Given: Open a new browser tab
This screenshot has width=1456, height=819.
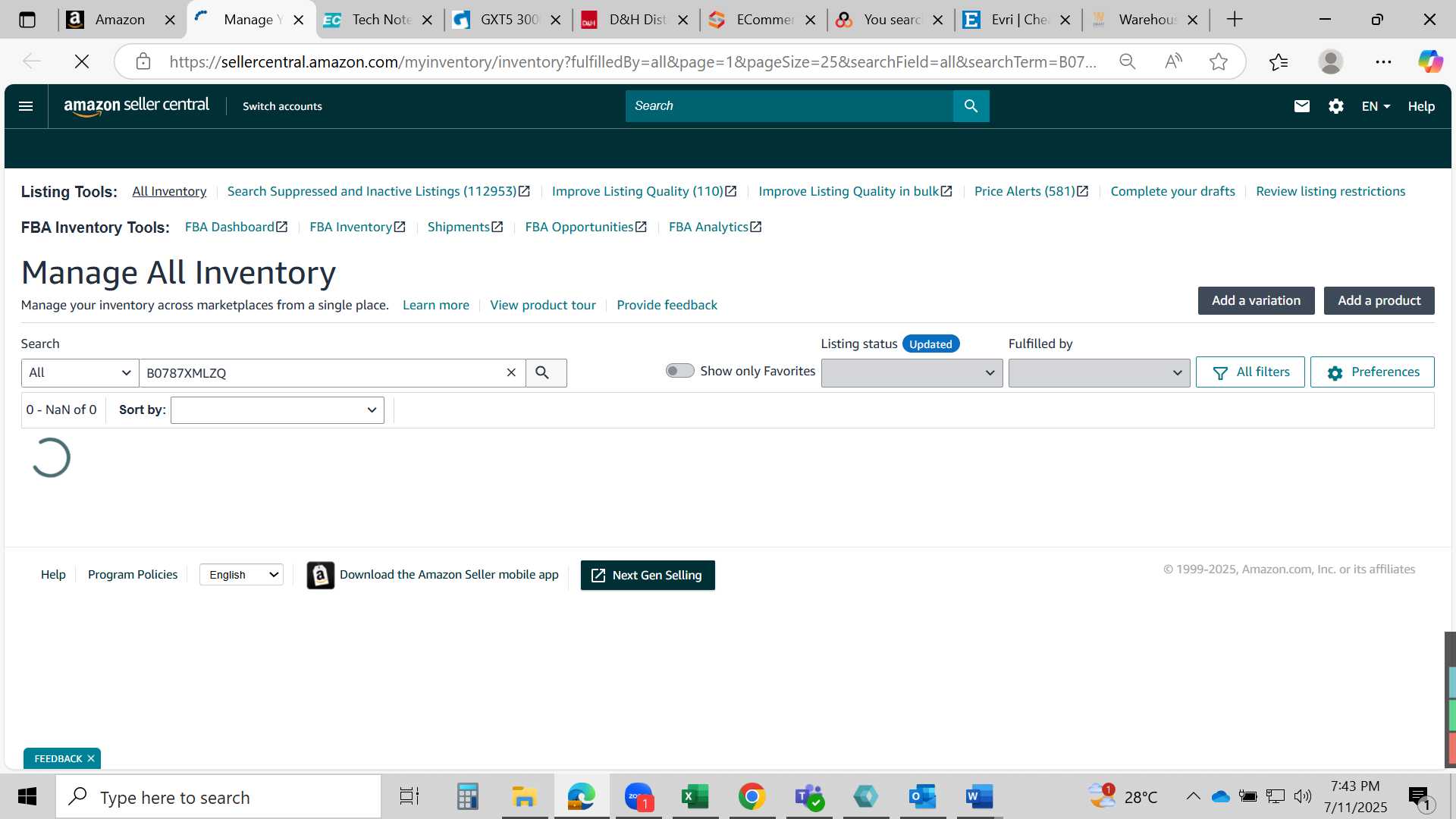Looking at the screenshot, I should pos(1235,20).
